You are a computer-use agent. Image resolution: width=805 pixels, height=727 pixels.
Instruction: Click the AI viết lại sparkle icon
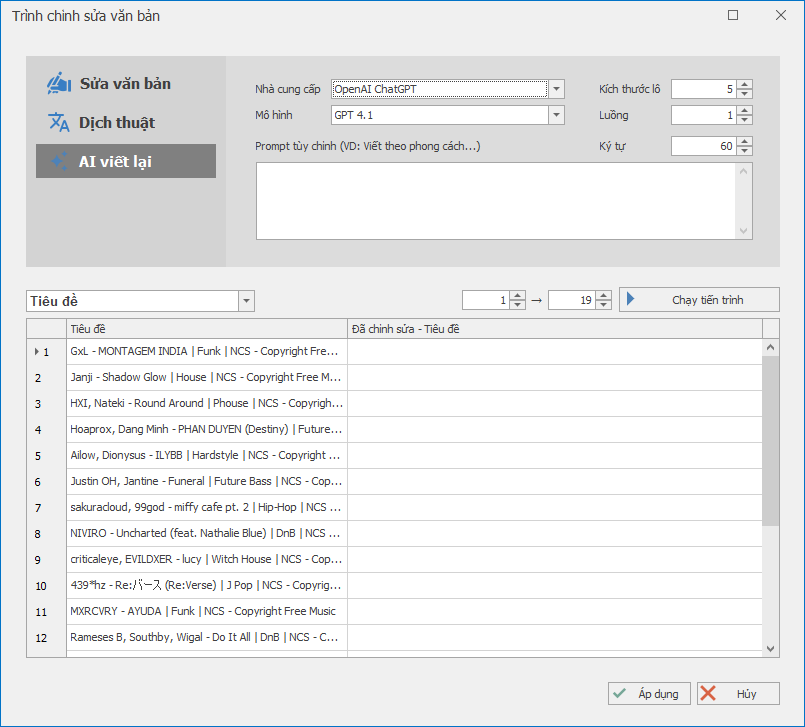tap(59, 161)
